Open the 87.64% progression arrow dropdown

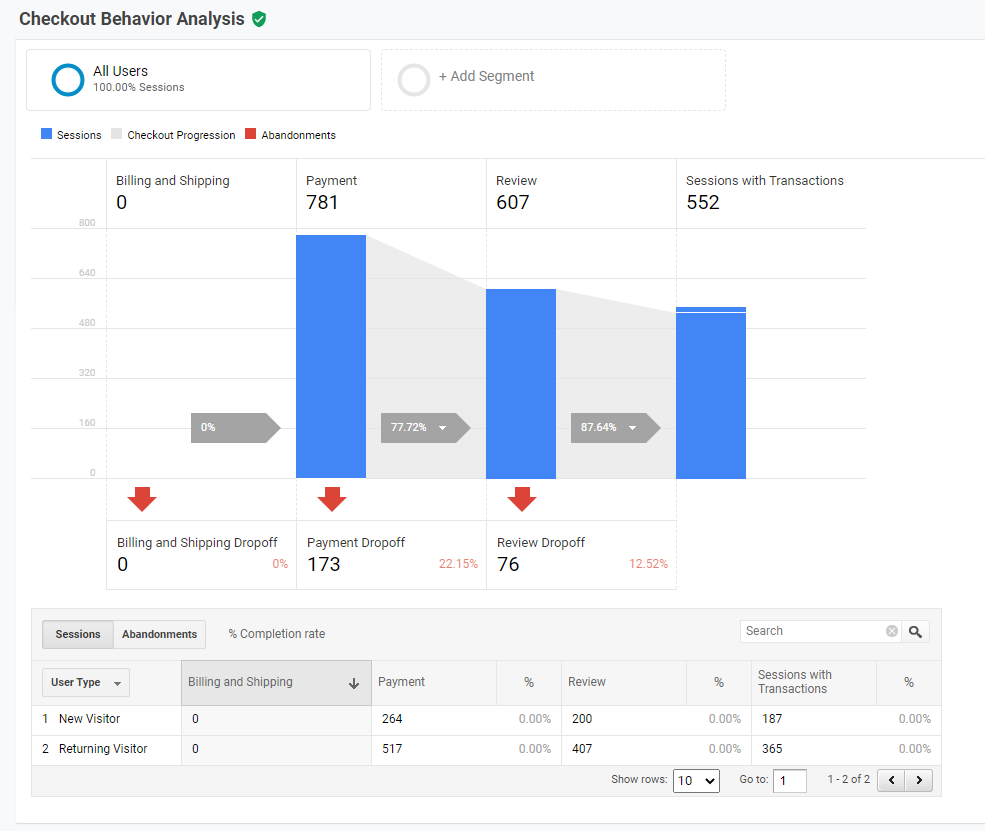pos(633,428)
